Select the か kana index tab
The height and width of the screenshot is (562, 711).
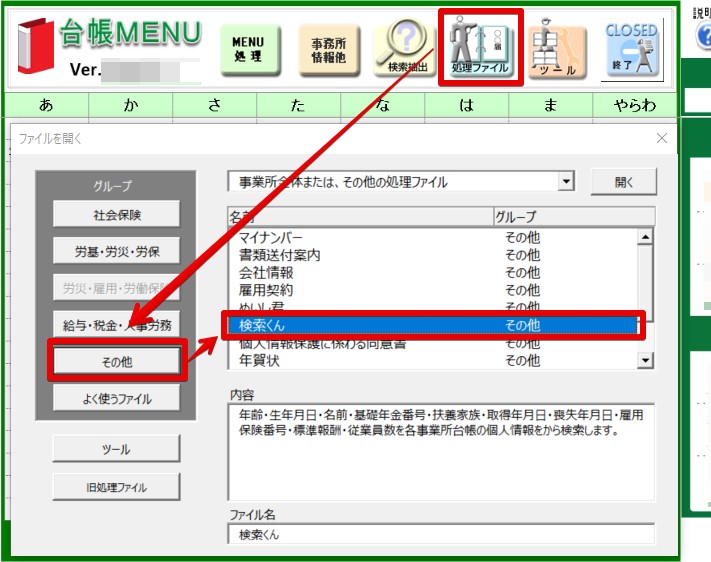131,105
